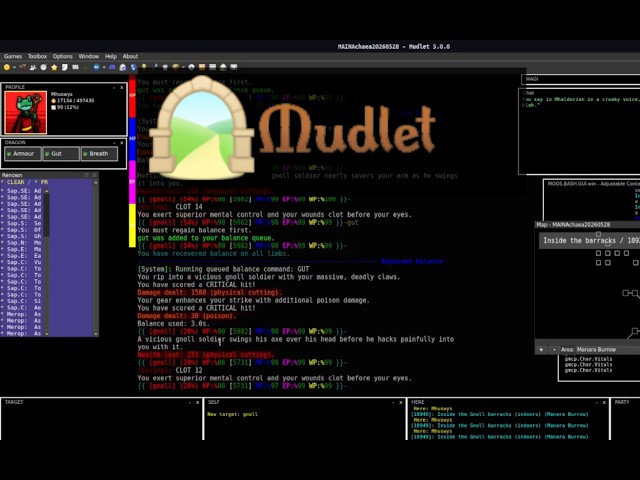The height and width of the screenshot is (480, 640).
Task: Click the green dome toolbar icon
Action: pos(223,67)
